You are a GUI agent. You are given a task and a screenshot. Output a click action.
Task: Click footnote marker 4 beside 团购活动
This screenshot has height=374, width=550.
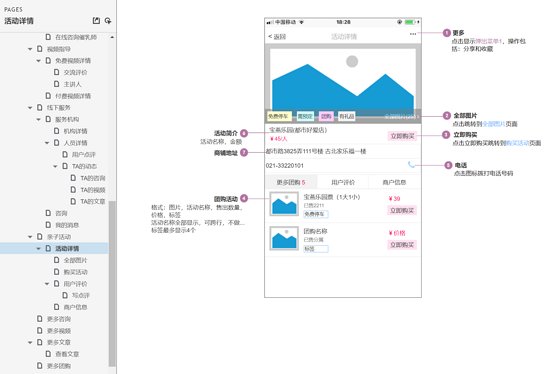click(x=244, y=199)
